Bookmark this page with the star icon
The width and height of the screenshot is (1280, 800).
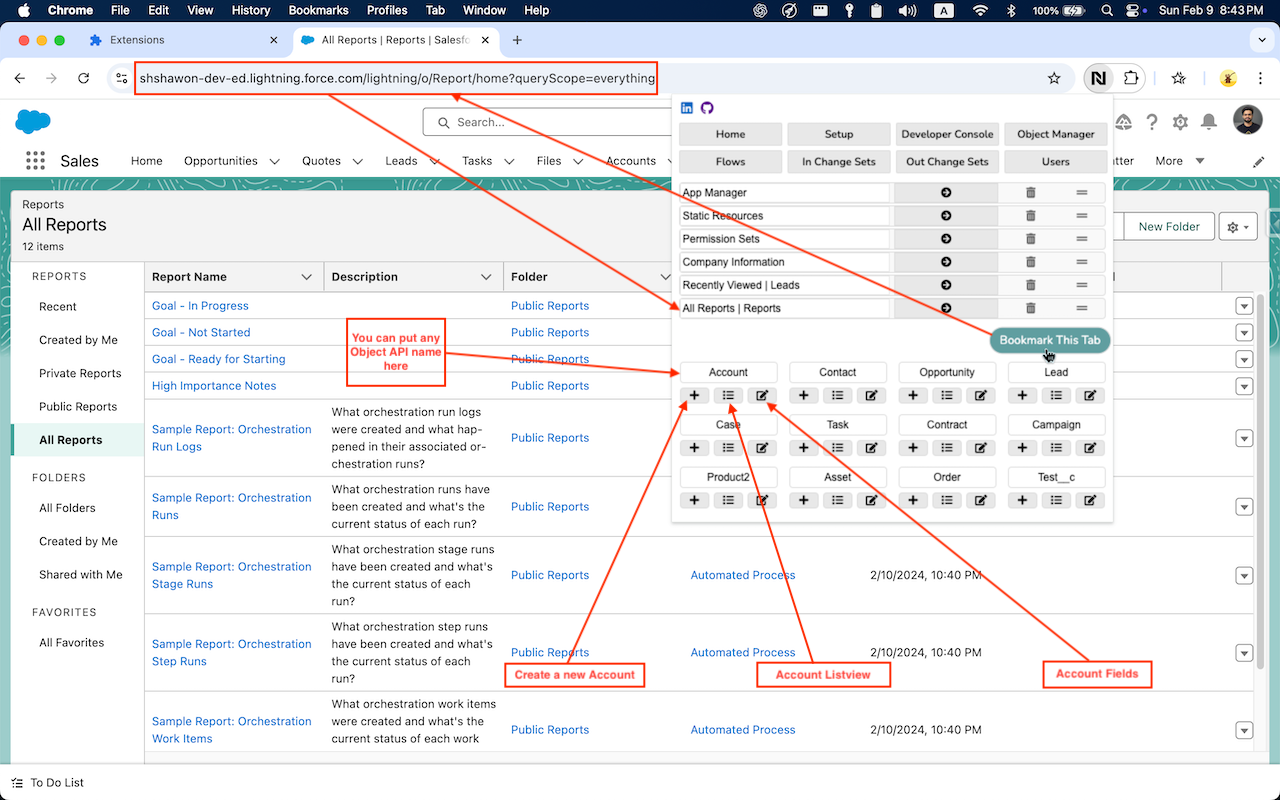point(1053,78)
